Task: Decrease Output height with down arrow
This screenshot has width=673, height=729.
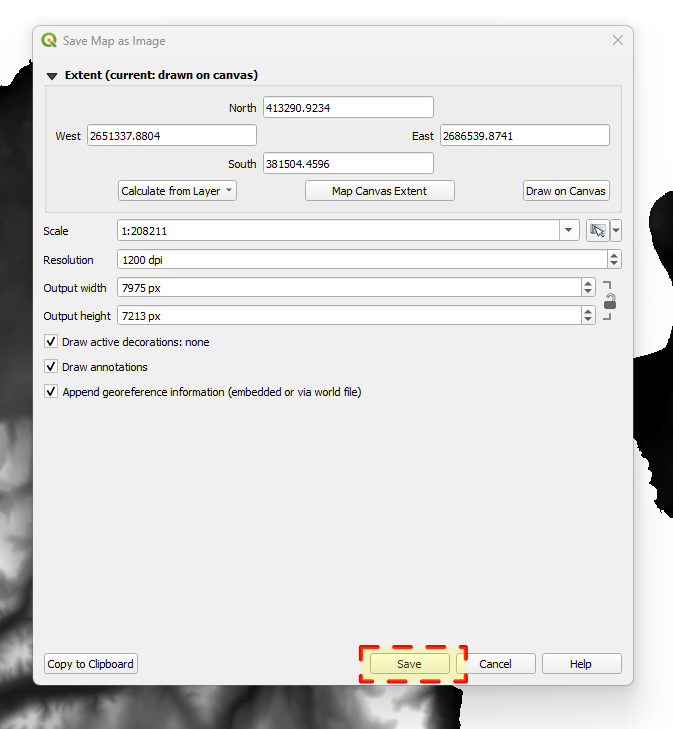Action: (588, 319)
